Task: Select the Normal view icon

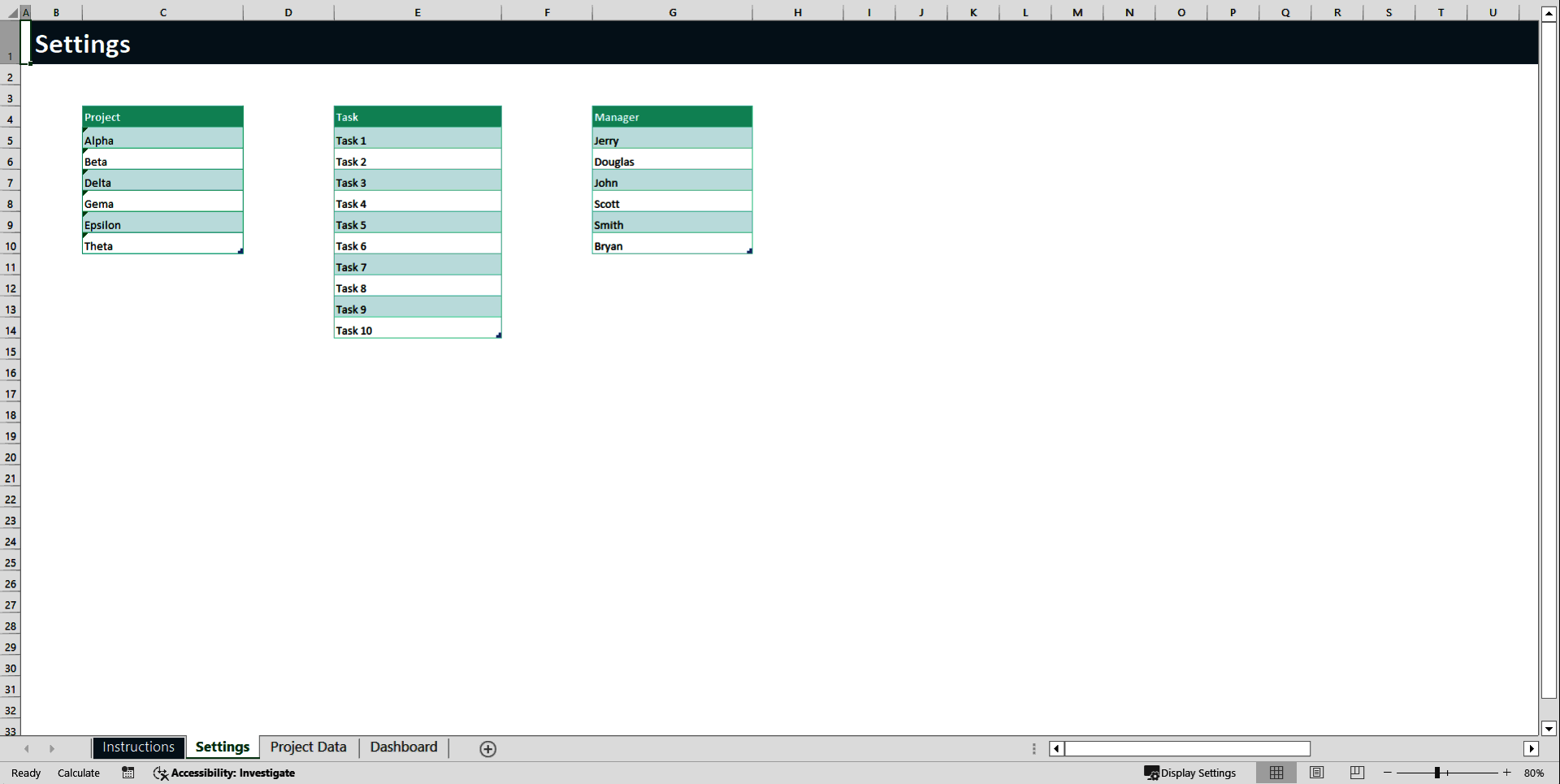Action: click(x=1276, y=773)
